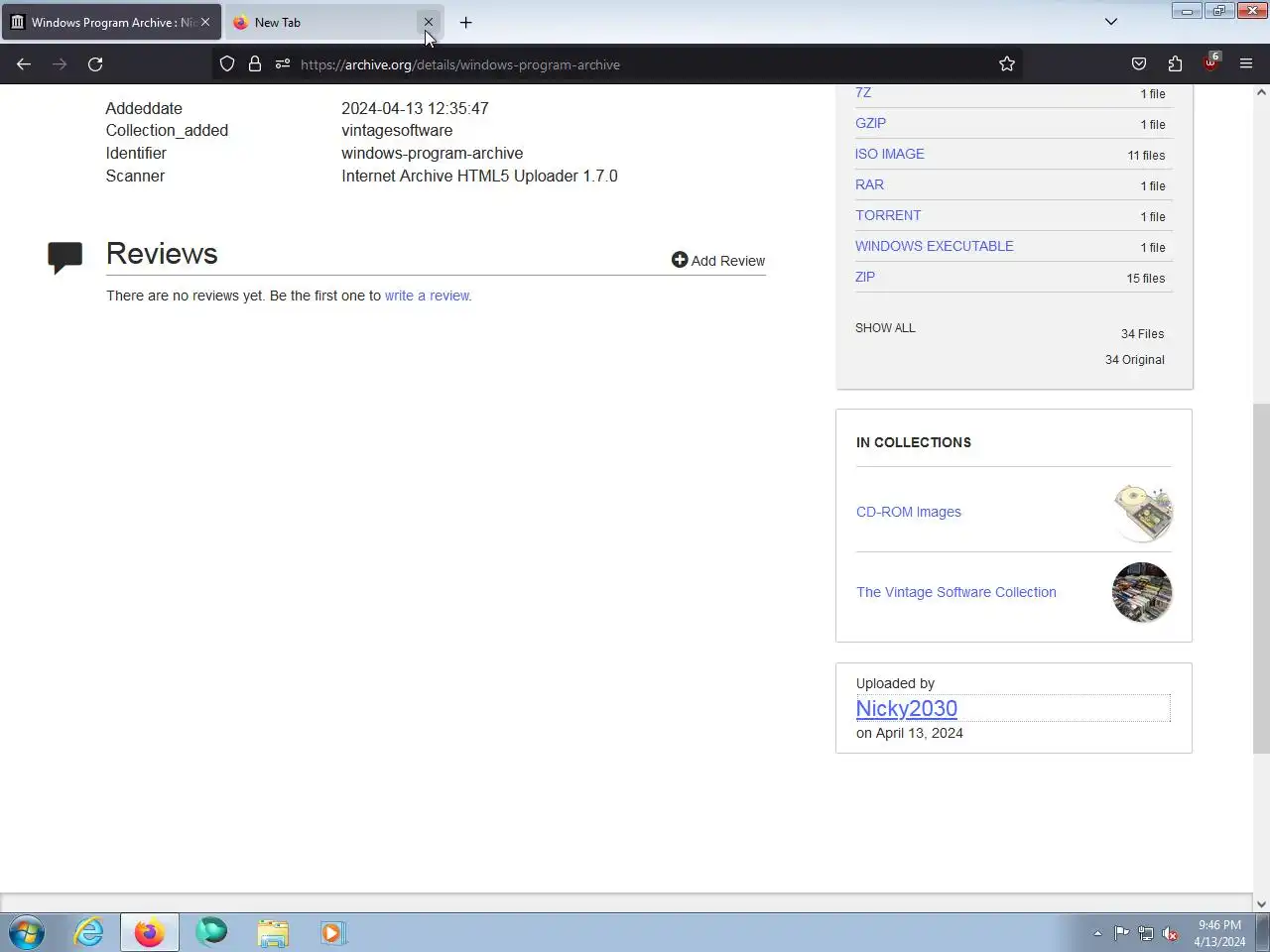The image size is (1270, 952).
Task: Click the 11 files count for ISO IMAGE
Action: coord(1146,155)
